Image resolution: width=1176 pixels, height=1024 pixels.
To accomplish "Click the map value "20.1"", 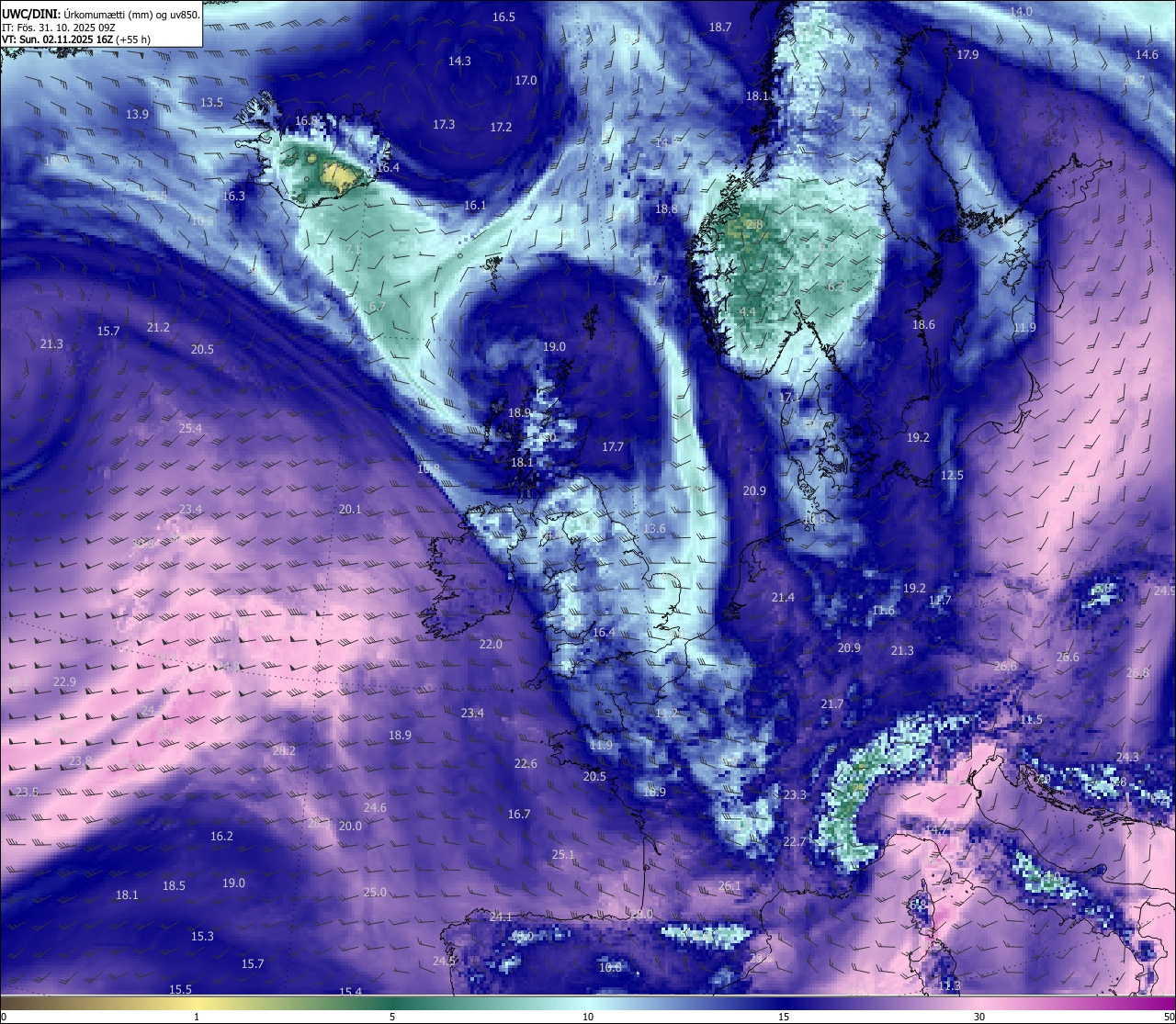I will tap(350, 510).
